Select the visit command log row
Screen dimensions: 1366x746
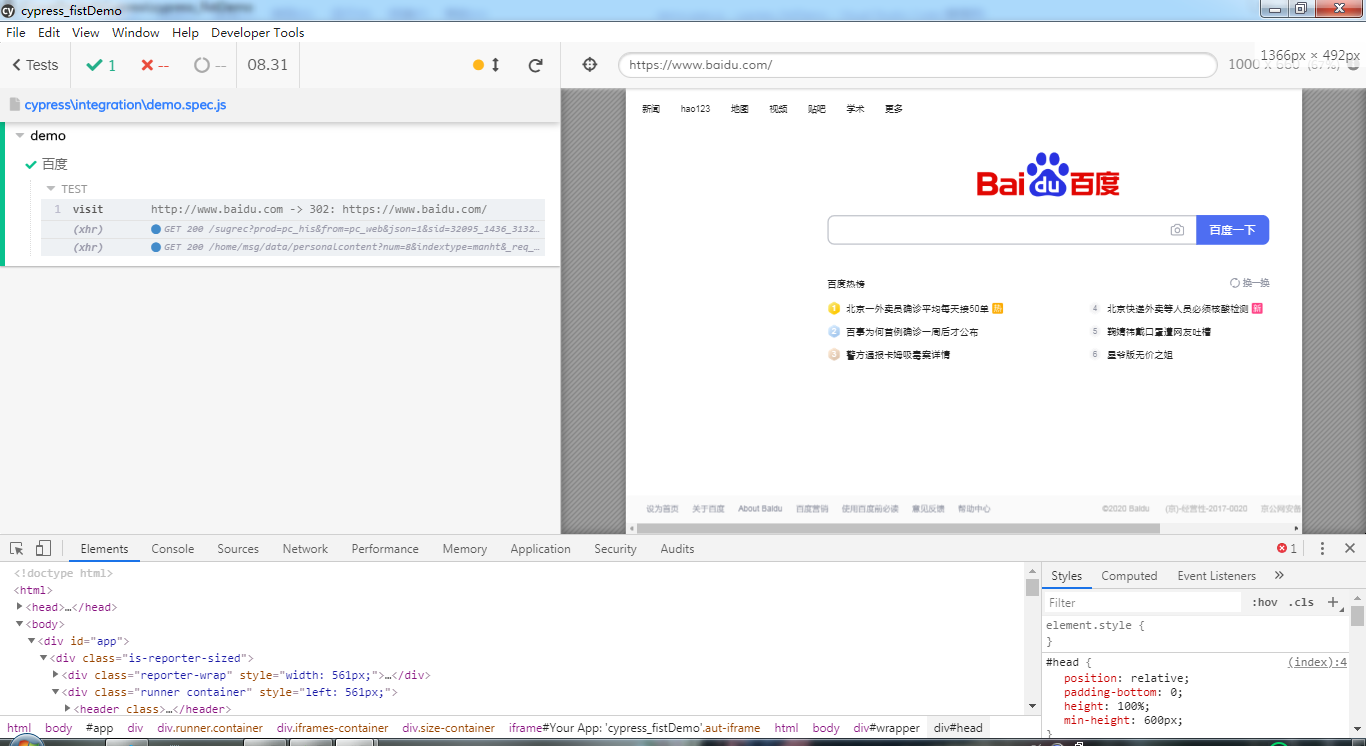pos(293,209)
